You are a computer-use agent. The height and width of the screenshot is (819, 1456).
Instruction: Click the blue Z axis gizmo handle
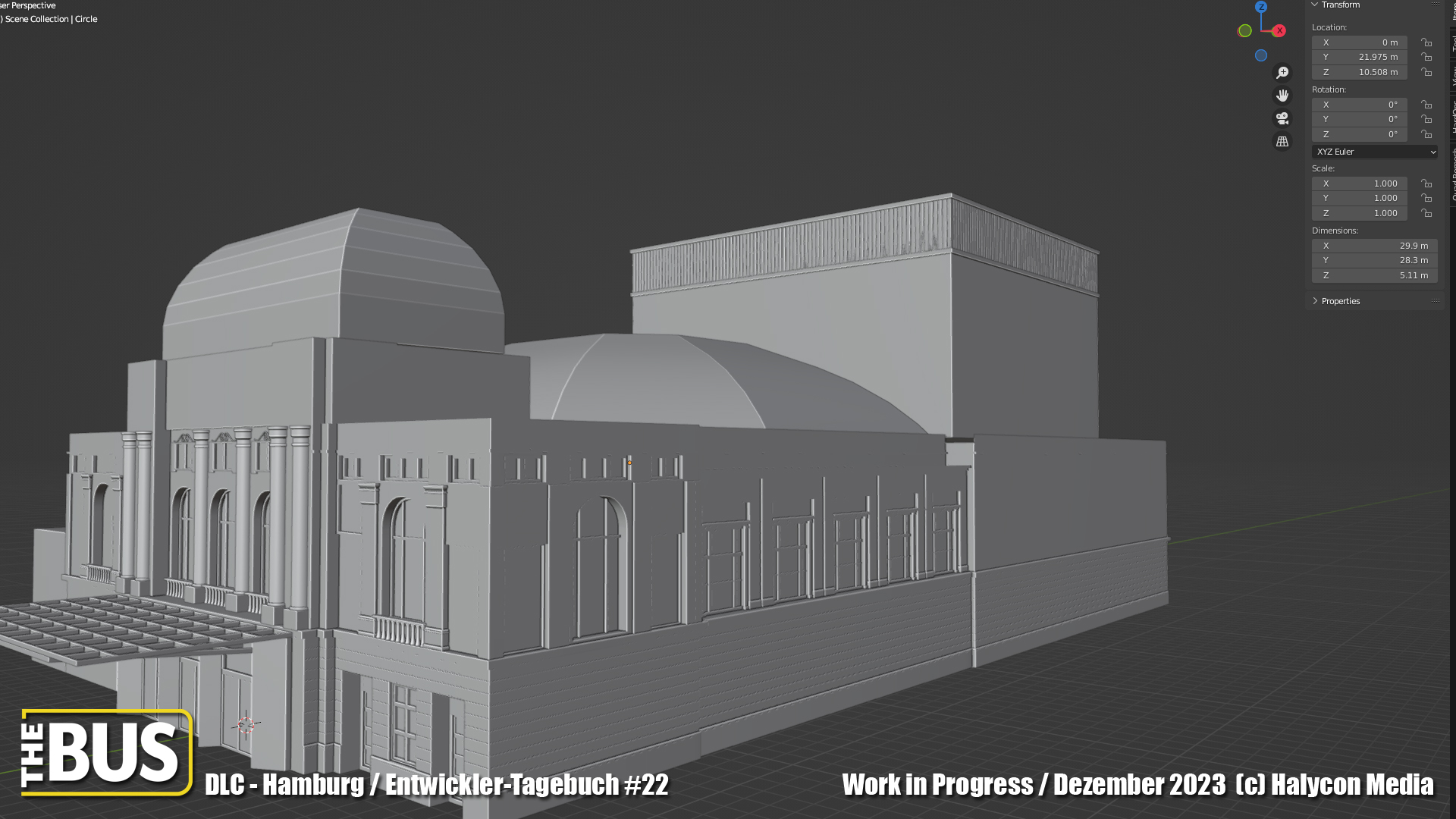pos(1261,7)
